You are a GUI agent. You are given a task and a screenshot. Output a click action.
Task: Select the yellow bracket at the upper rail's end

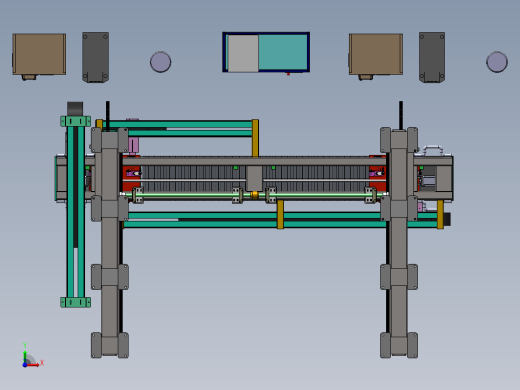(x=255, y=138)
